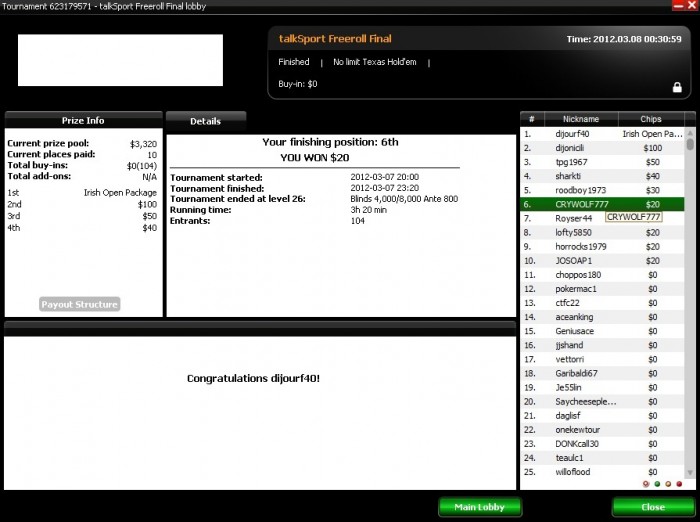Select player Garibaldi67 in the list
Image resolution: width=700 pixels, height=522 pixels.
602,373
